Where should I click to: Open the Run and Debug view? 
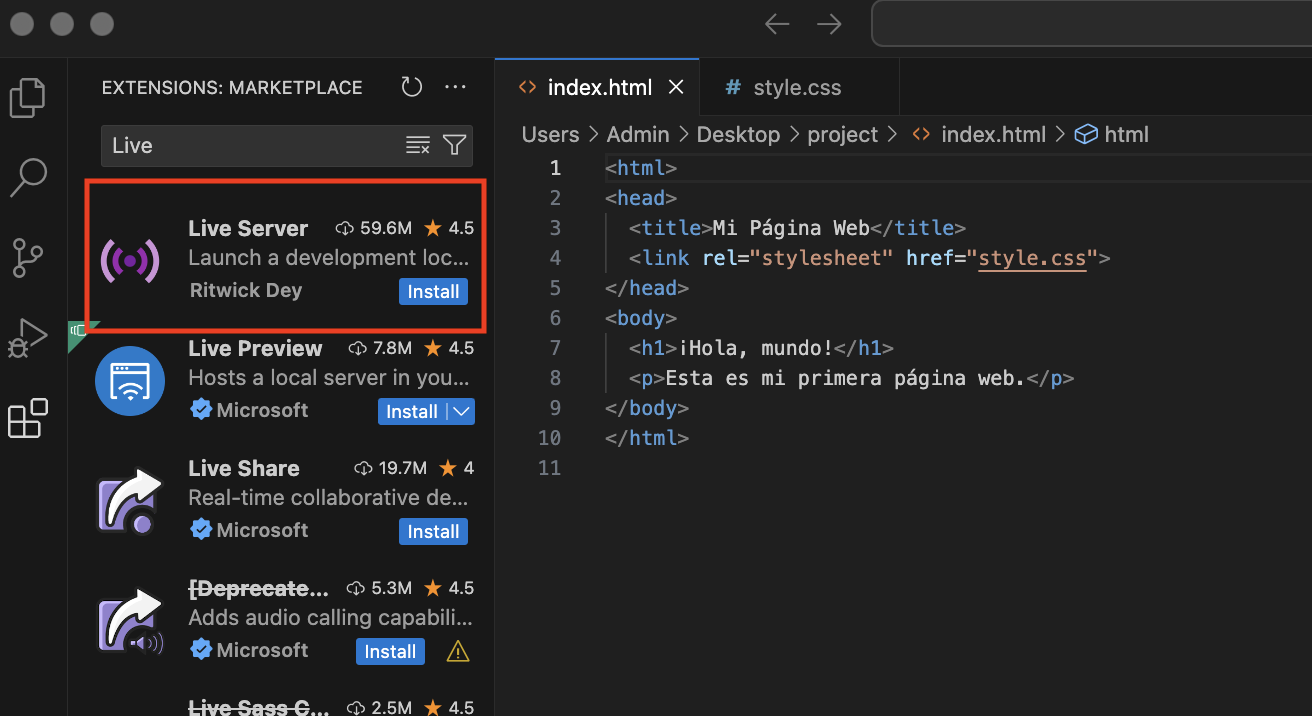click(x=28, y=338)
